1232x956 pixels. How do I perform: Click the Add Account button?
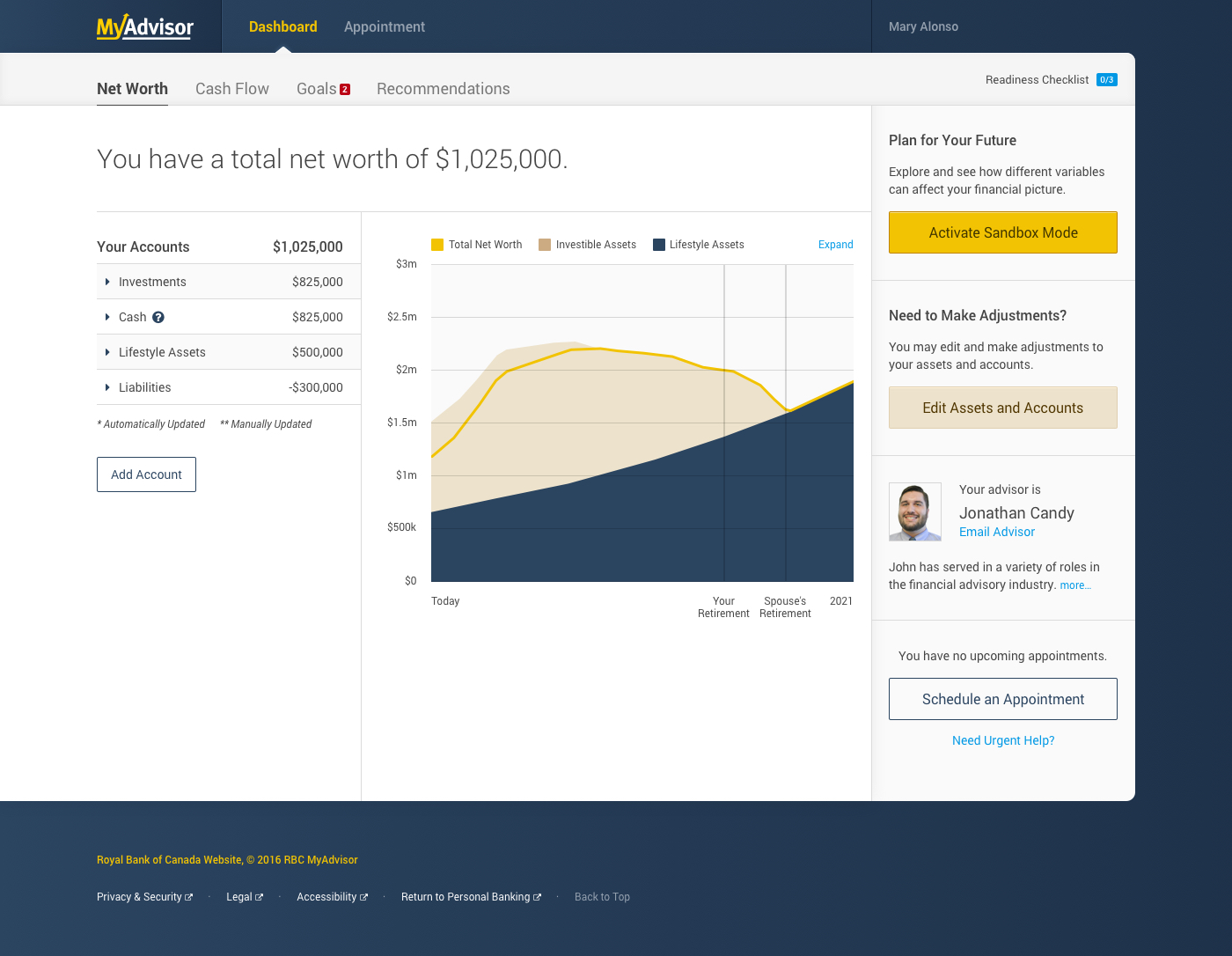click(x=146, y=474)
